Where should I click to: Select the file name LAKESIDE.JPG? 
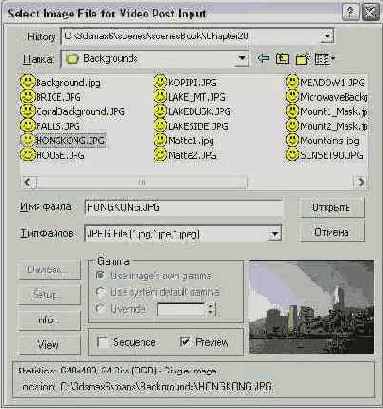coord(198,126)
